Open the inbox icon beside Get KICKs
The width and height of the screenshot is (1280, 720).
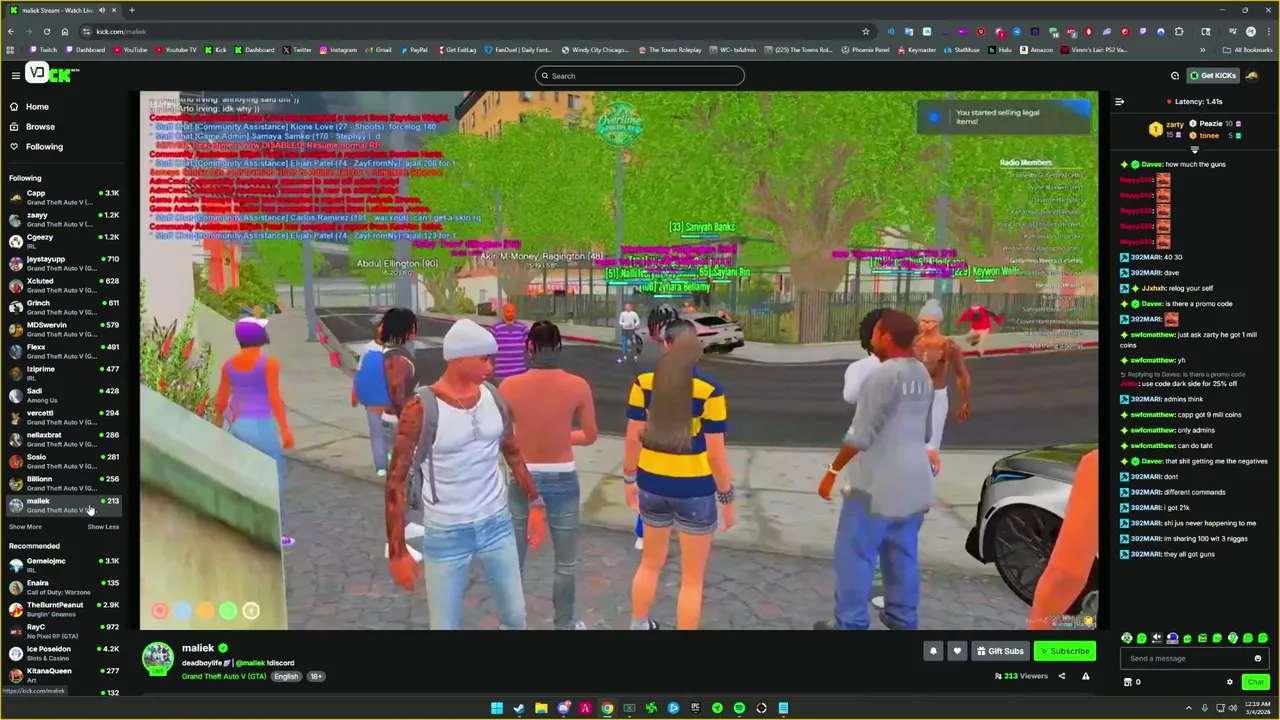pyautogui.click(x=1175, y=75)
